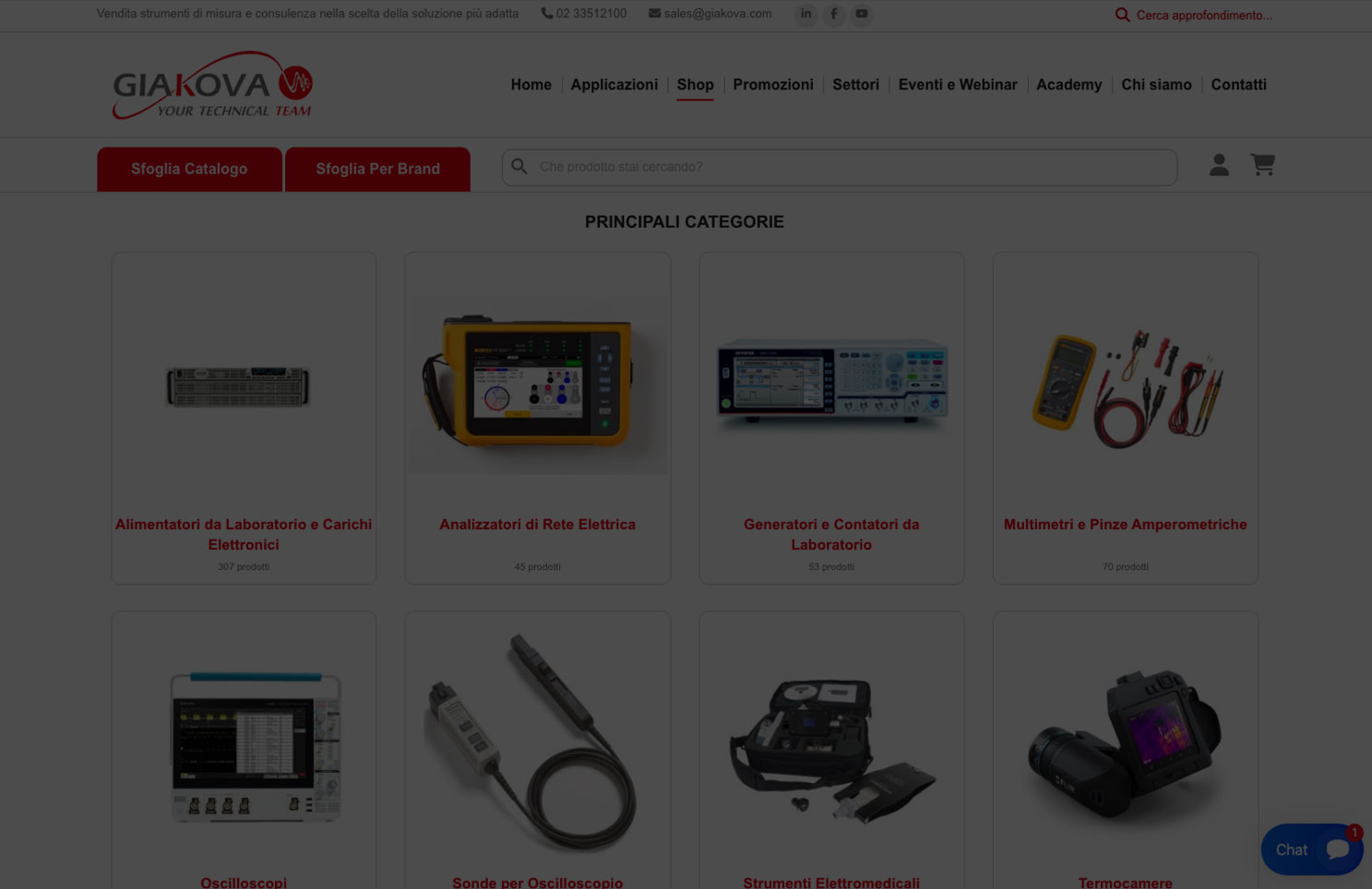Open the LinkedIn social icon
This screenshot has width=1372, height=889.
click(x=805, y=14)
